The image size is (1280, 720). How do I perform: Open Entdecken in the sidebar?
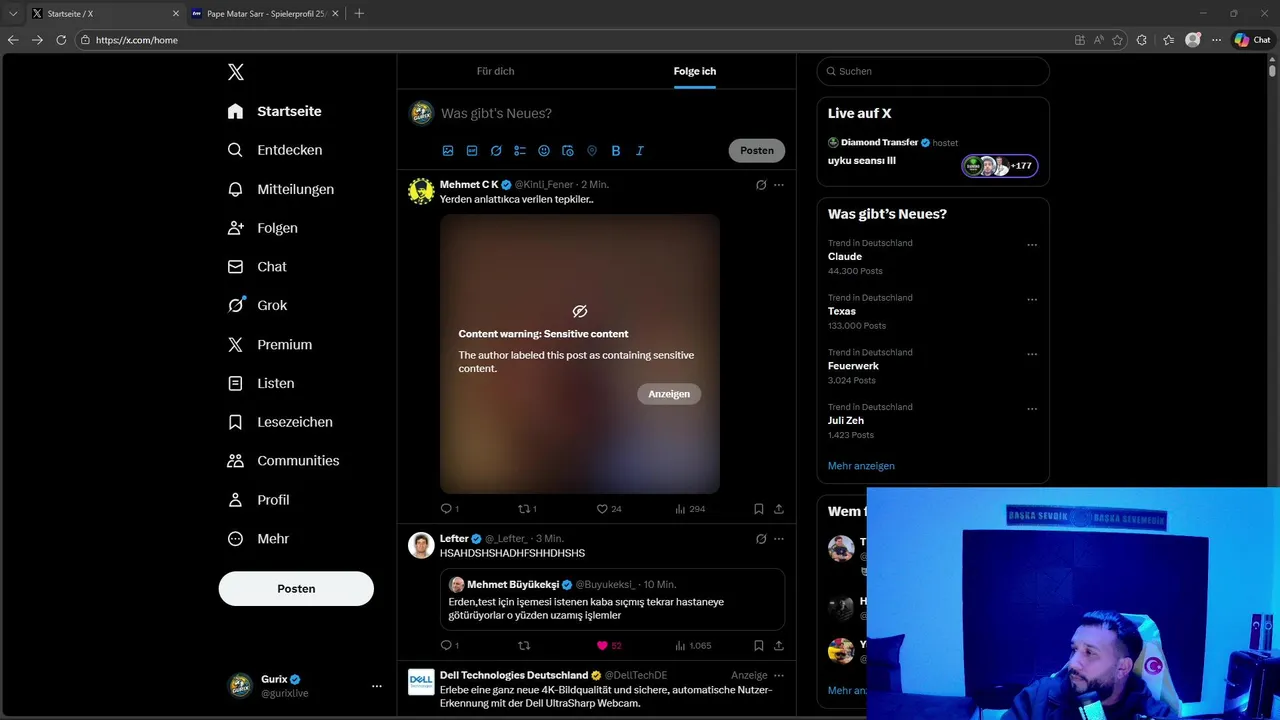[x=275, y=150]
